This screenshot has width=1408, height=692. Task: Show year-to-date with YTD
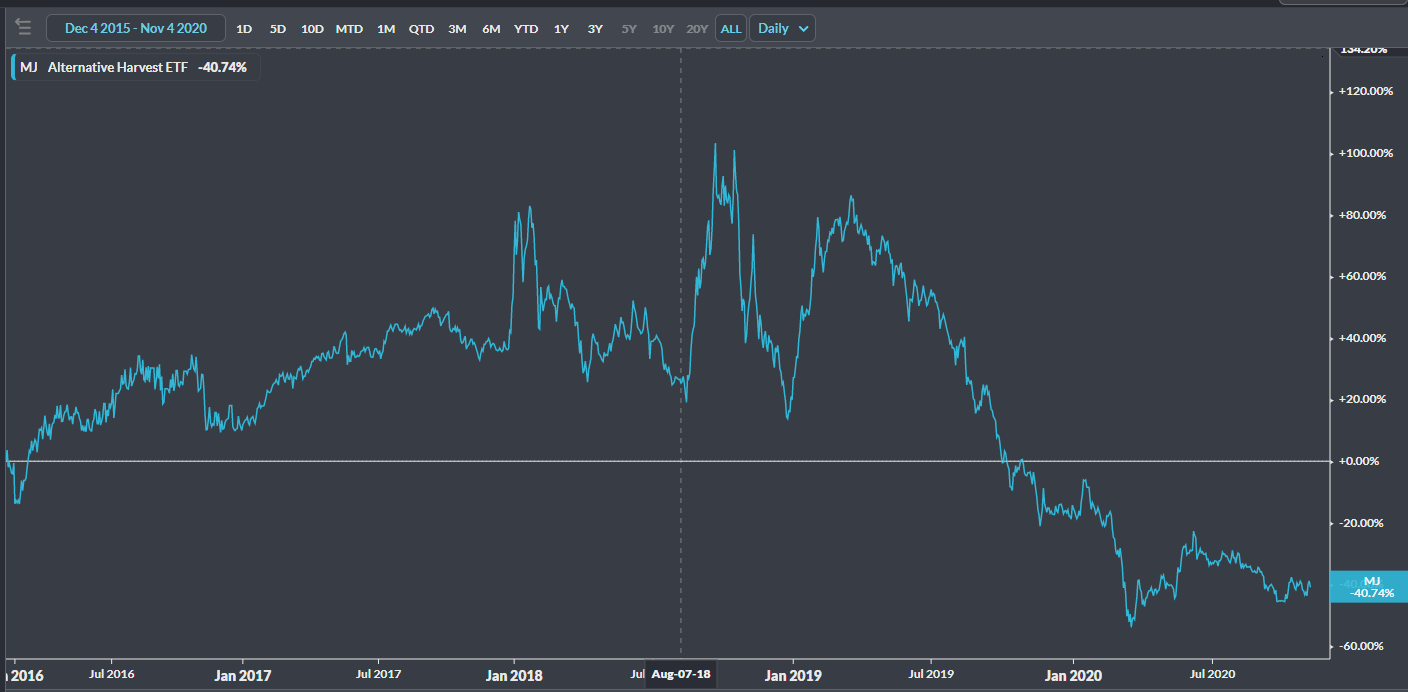click(x=526, y=29)
